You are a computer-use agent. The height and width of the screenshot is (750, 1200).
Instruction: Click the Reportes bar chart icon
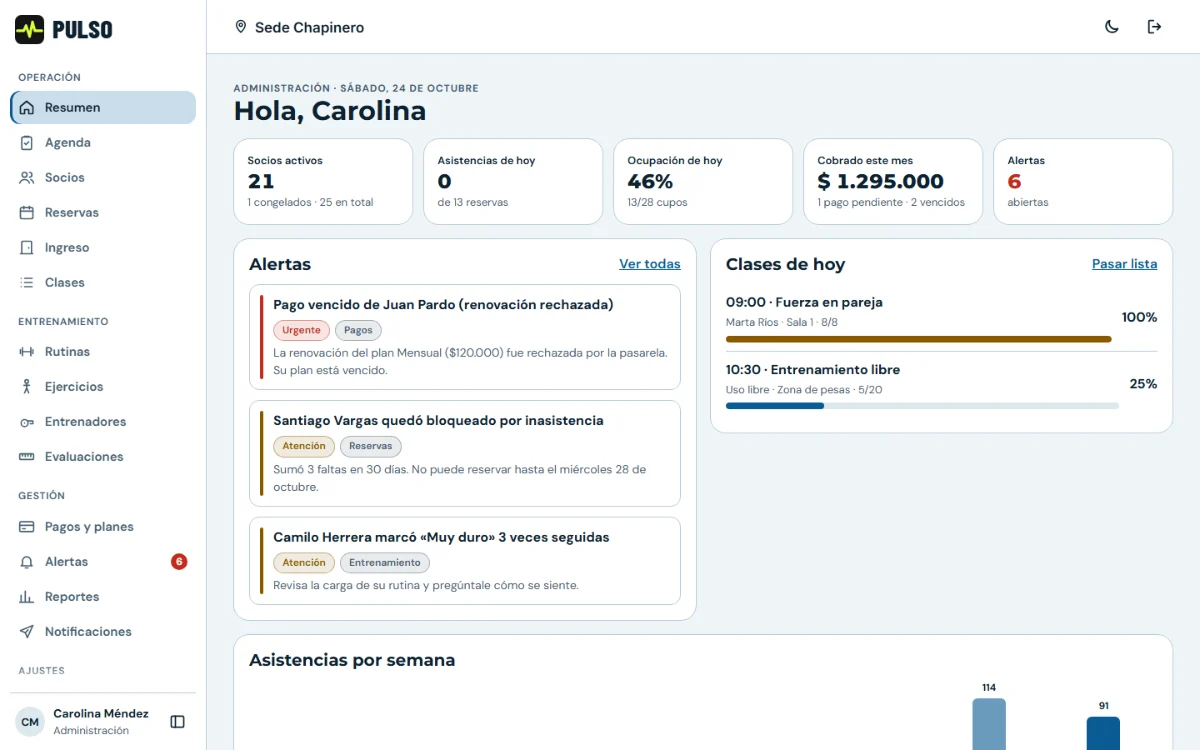pos(27,597)
